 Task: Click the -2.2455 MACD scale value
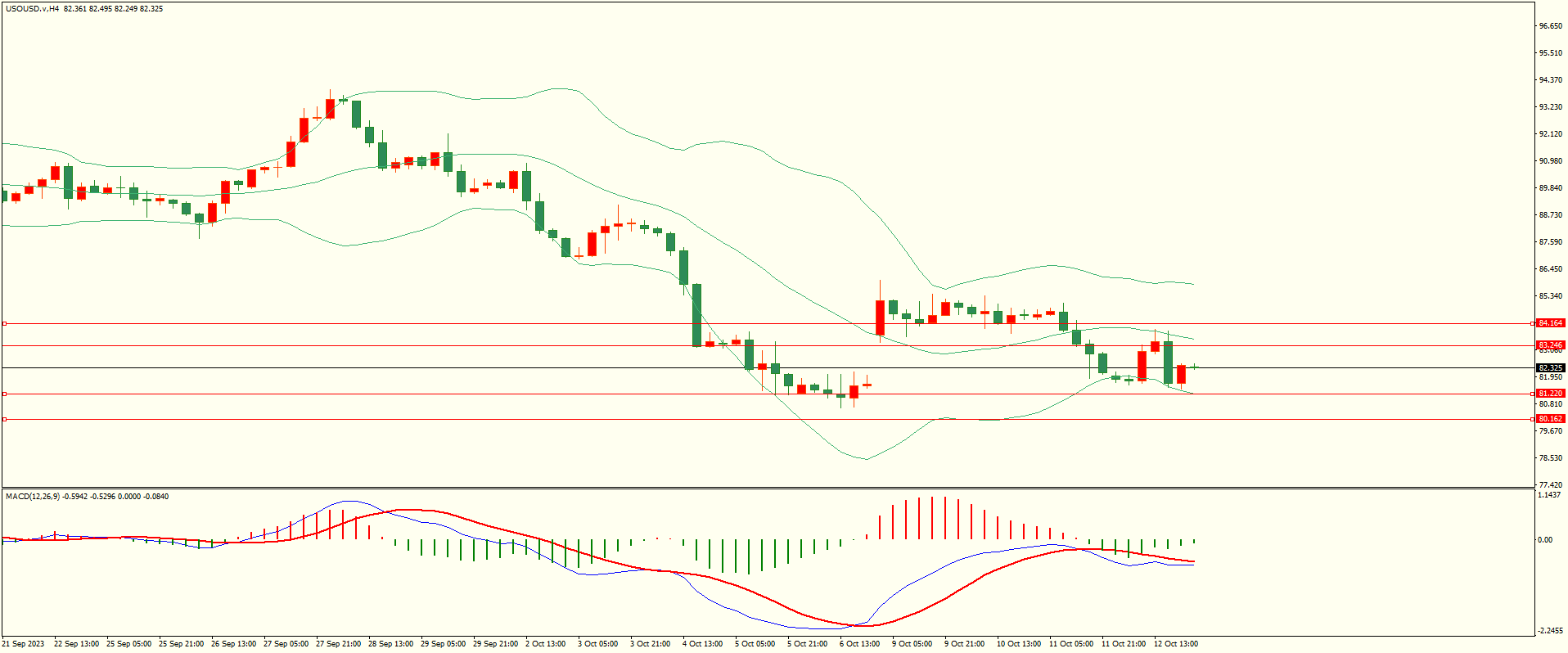coord(1549,631)
